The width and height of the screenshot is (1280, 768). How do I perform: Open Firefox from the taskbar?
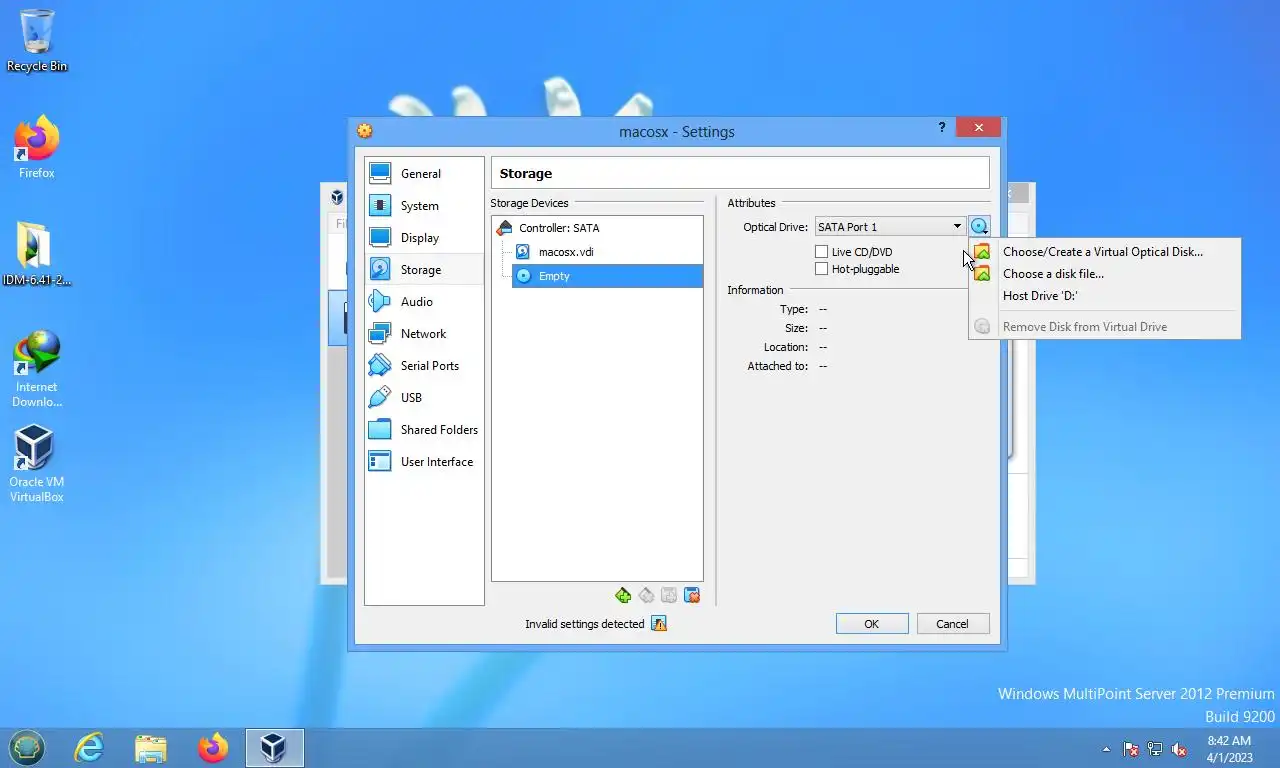[213, 748]
